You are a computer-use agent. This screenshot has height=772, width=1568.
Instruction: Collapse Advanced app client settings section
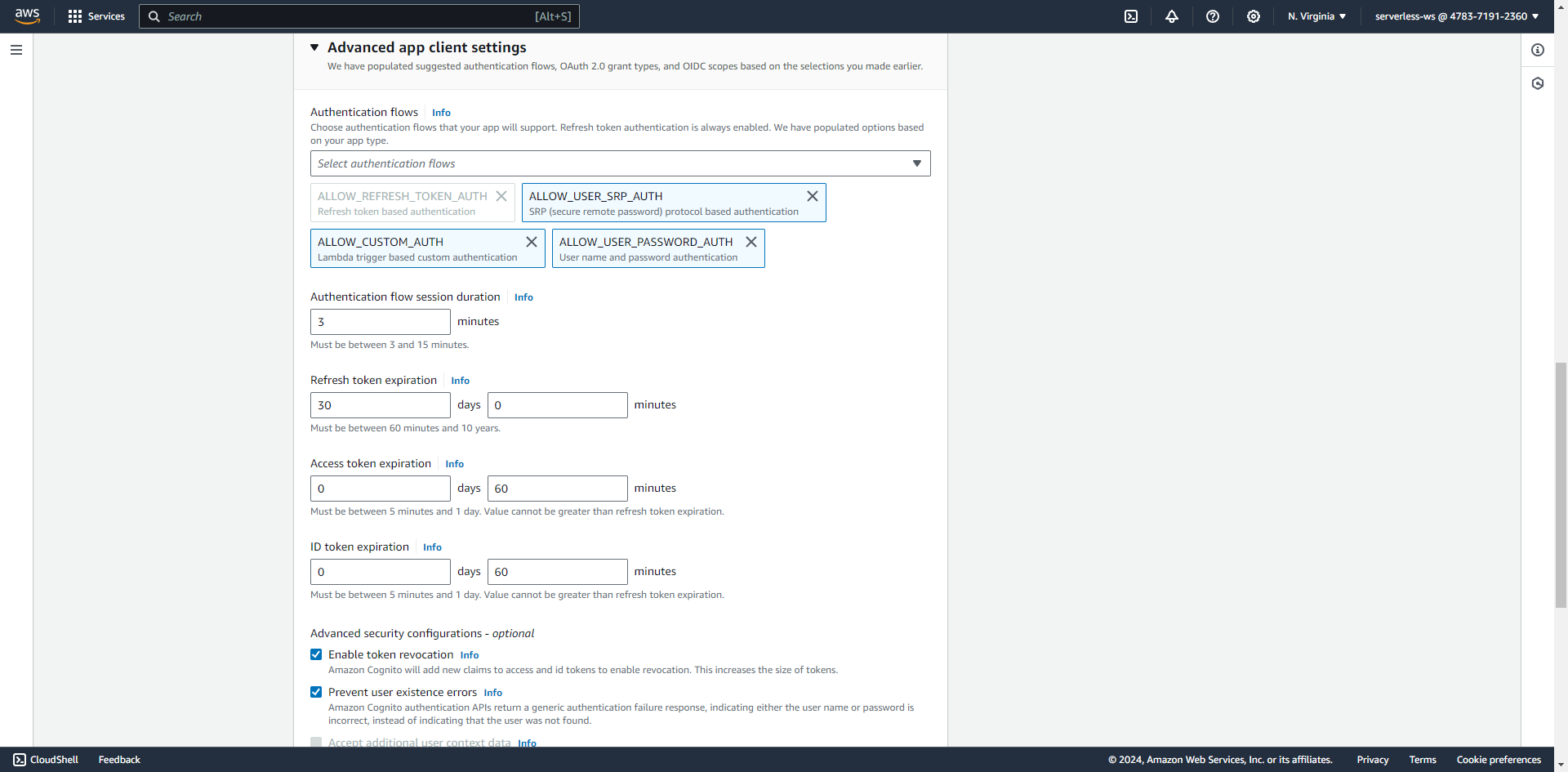pos(314,47)
